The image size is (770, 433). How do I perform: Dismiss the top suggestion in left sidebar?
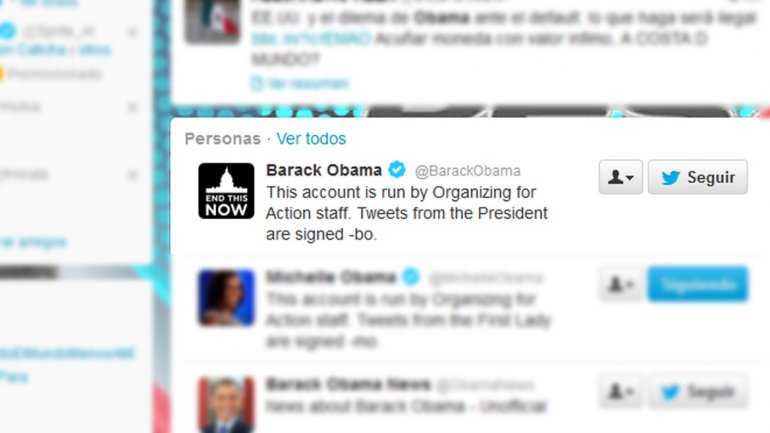pyautogui.click(x=132, y=32)
